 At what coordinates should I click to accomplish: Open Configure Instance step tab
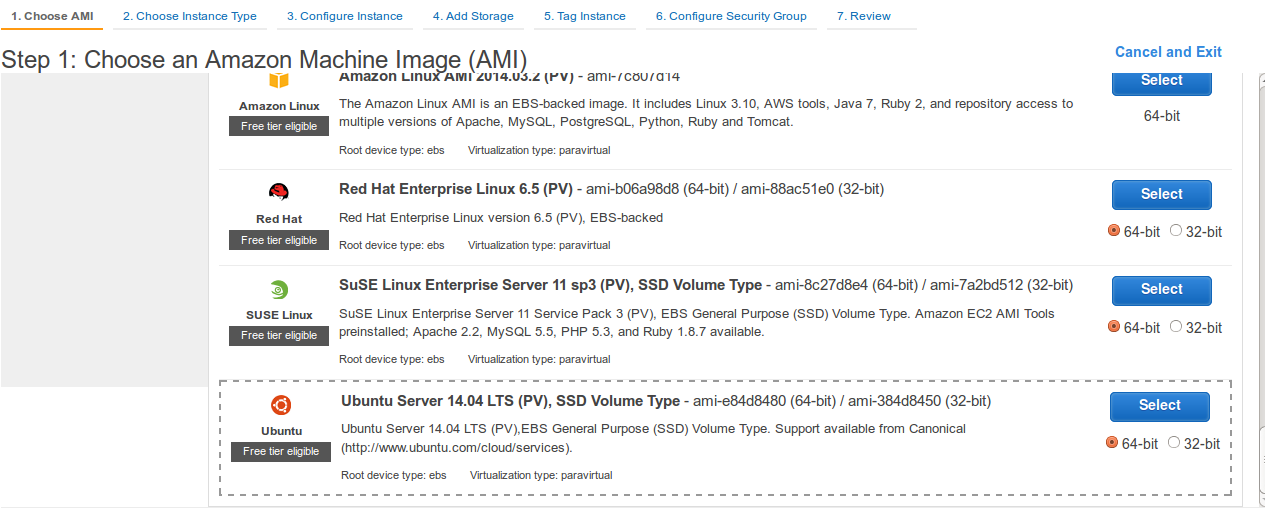[x=345, y=16]
